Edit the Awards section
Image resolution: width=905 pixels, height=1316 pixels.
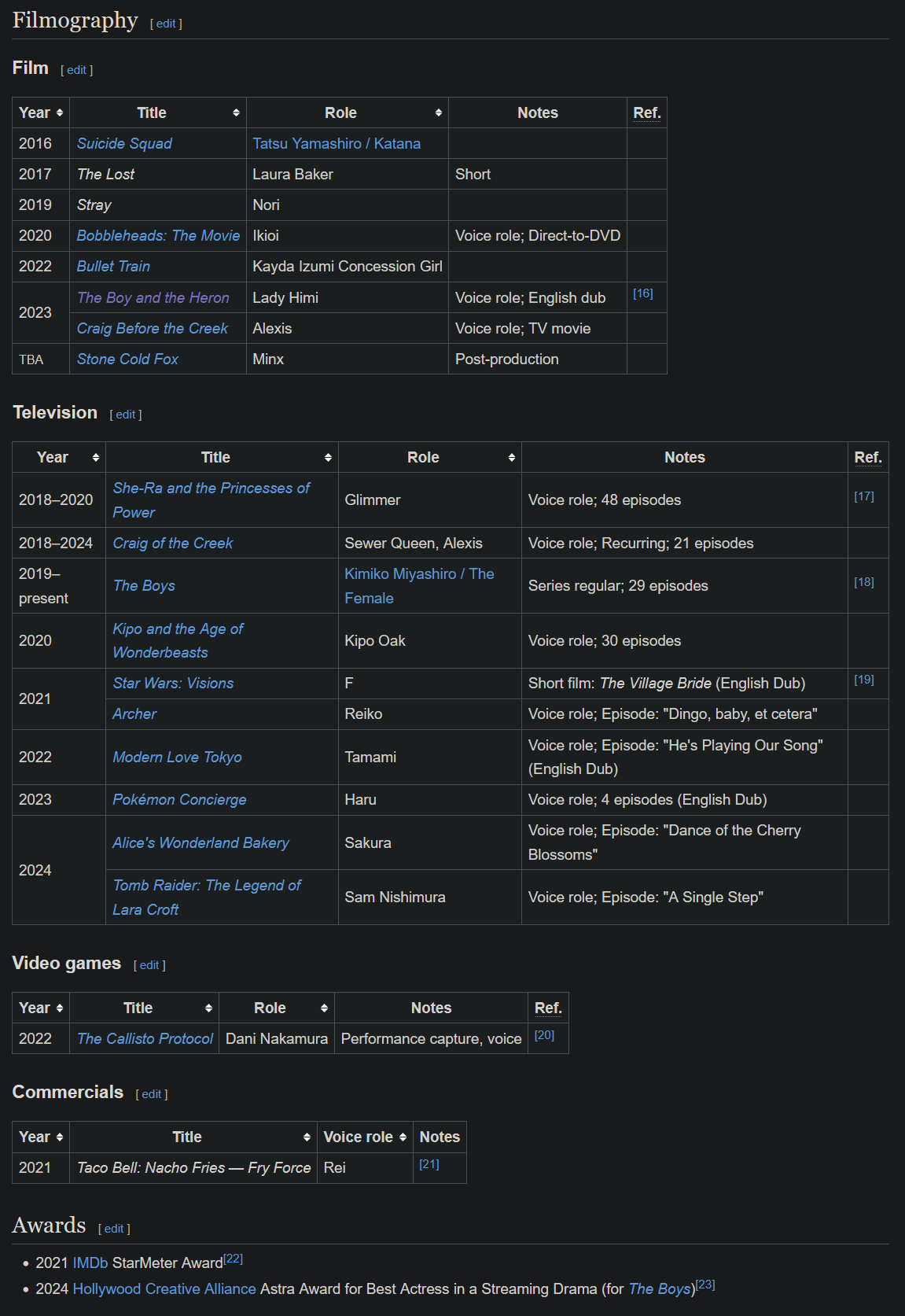114,1229
